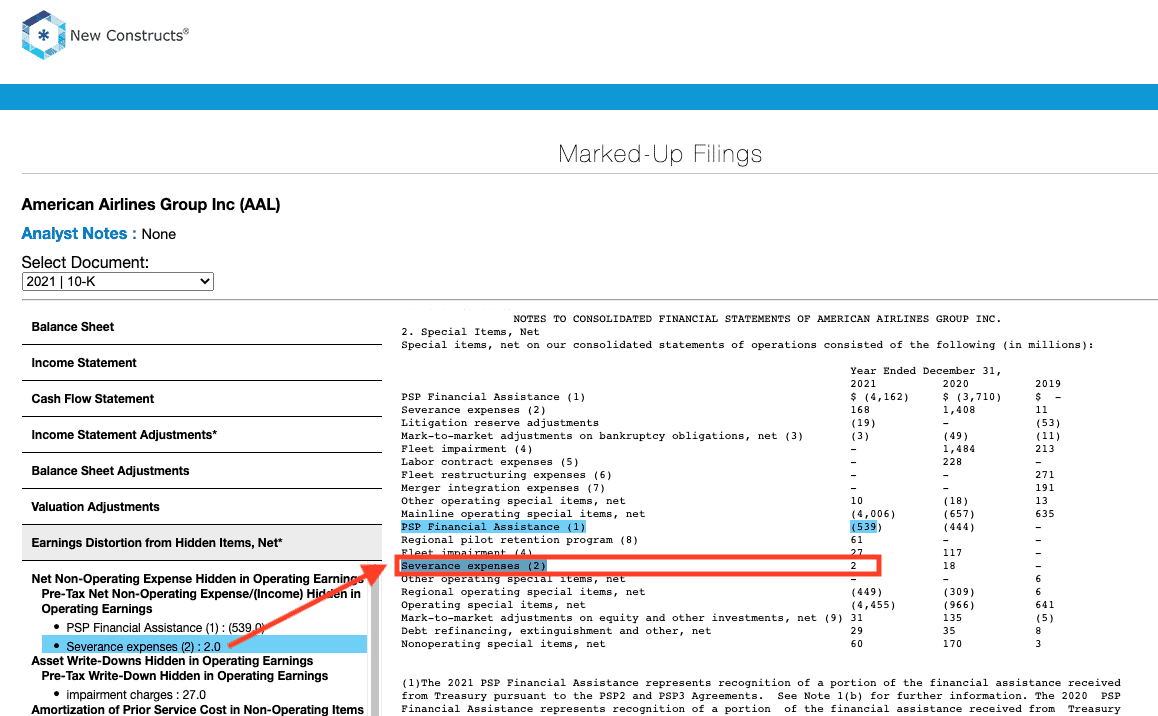Click the Mark-to-market adjustments on bankruptcy obligations row
This screenshot has height=716, width=1158.
pos(602,436)
